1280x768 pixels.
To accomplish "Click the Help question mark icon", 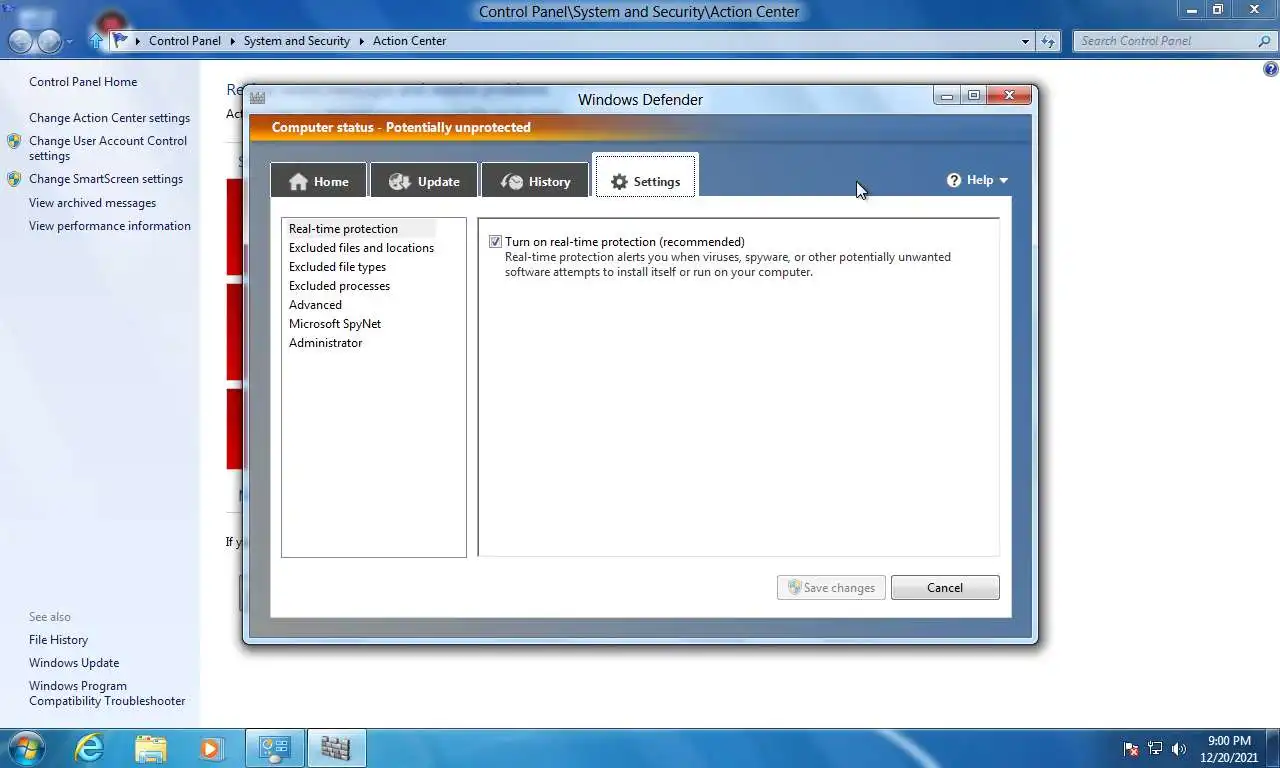I will (954, 180).
